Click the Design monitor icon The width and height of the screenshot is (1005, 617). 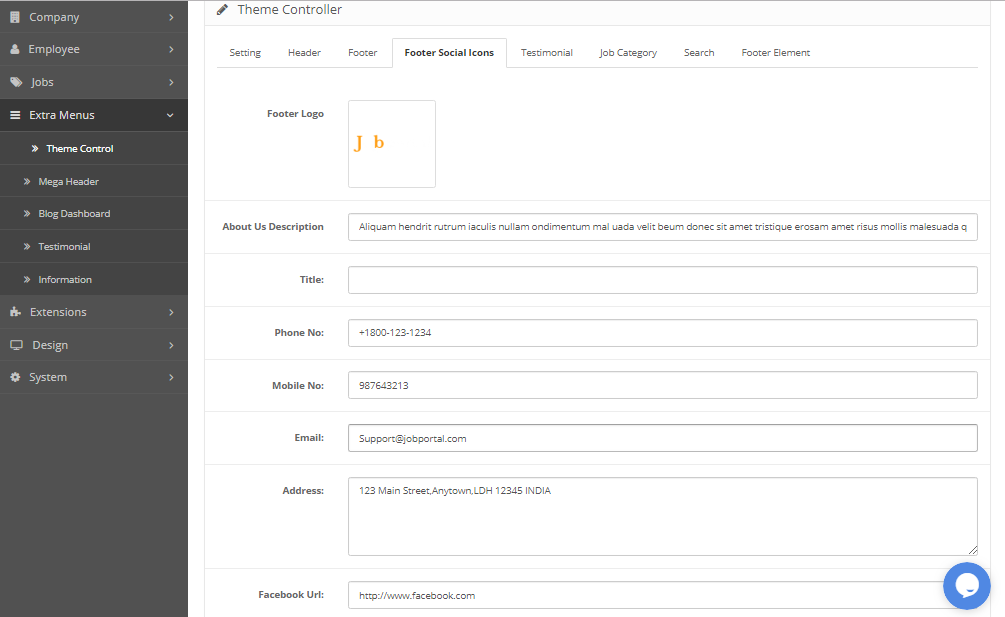[x=16, y=345]
